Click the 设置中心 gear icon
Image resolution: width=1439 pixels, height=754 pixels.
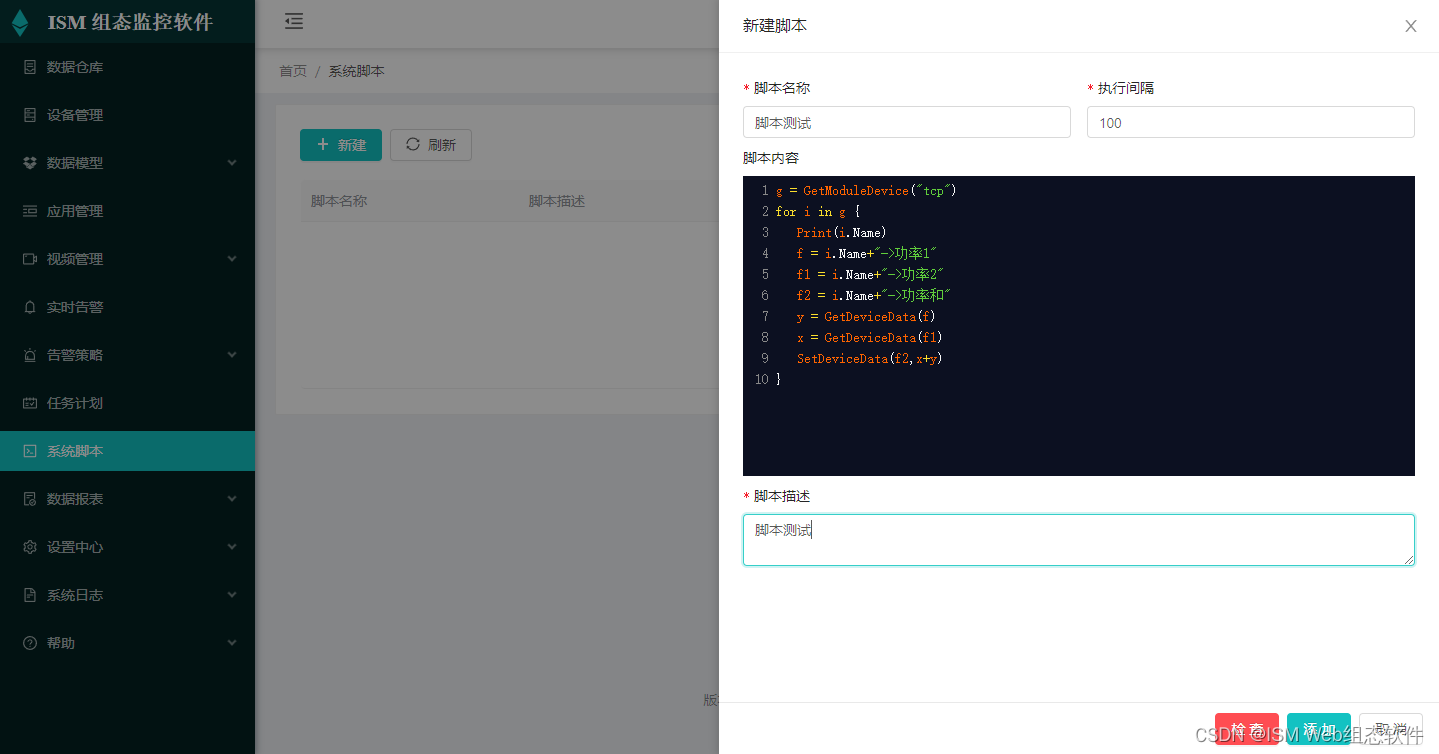30,547
